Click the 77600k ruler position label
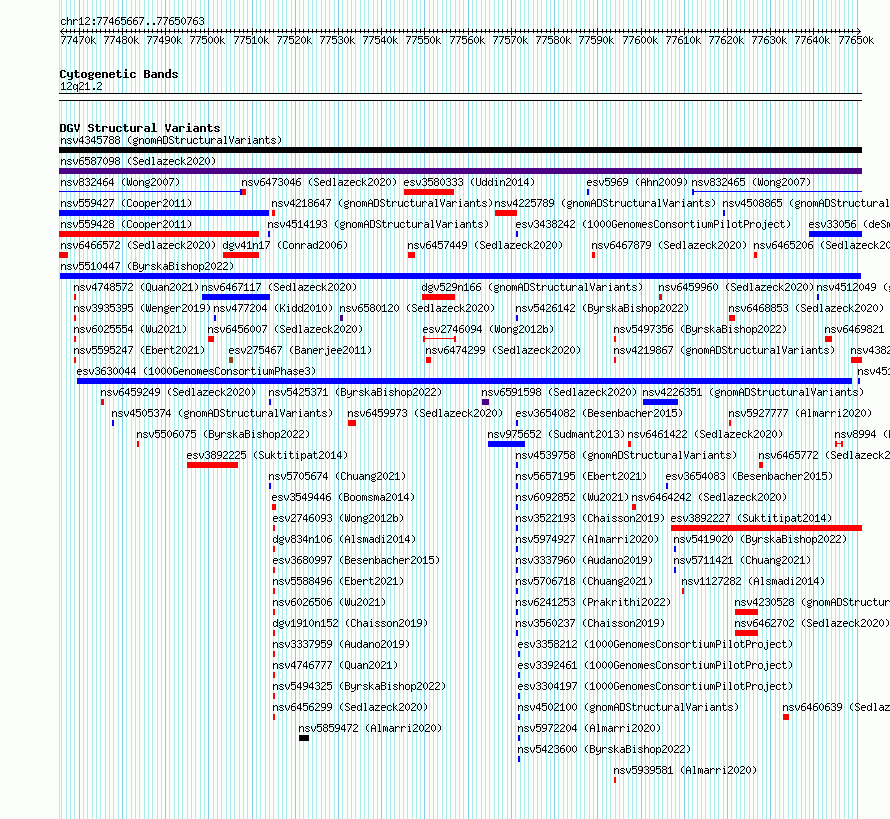 coord(640,40)
